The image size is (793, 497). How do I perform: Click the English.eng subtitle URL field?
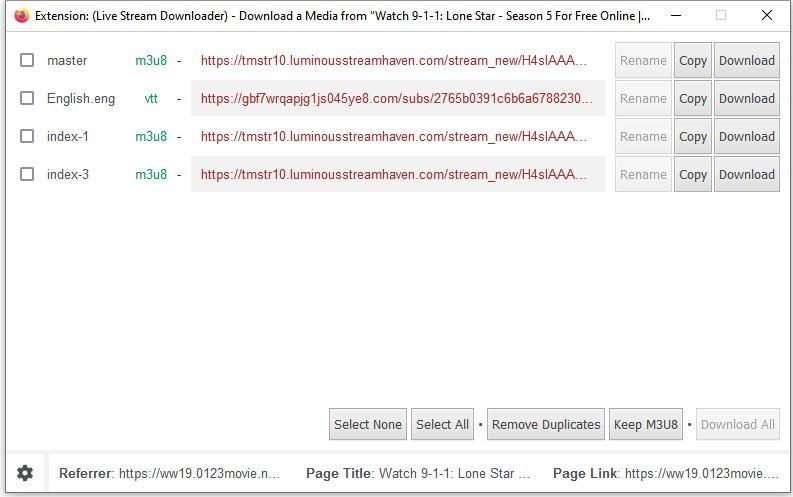(397, 98)
